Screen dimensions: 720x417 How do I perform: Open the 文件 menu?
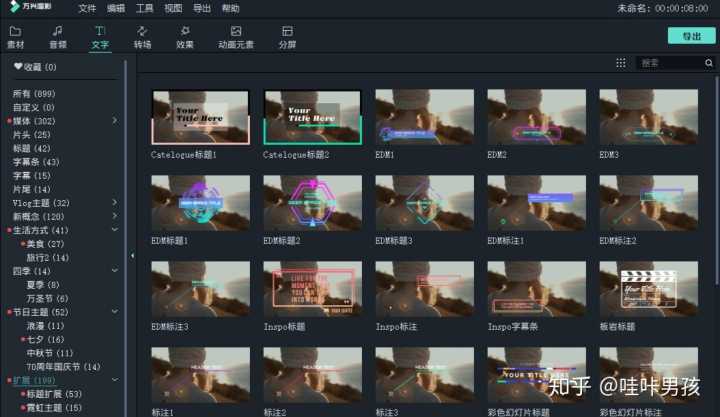pyautogui.click(x=87, y=8)
